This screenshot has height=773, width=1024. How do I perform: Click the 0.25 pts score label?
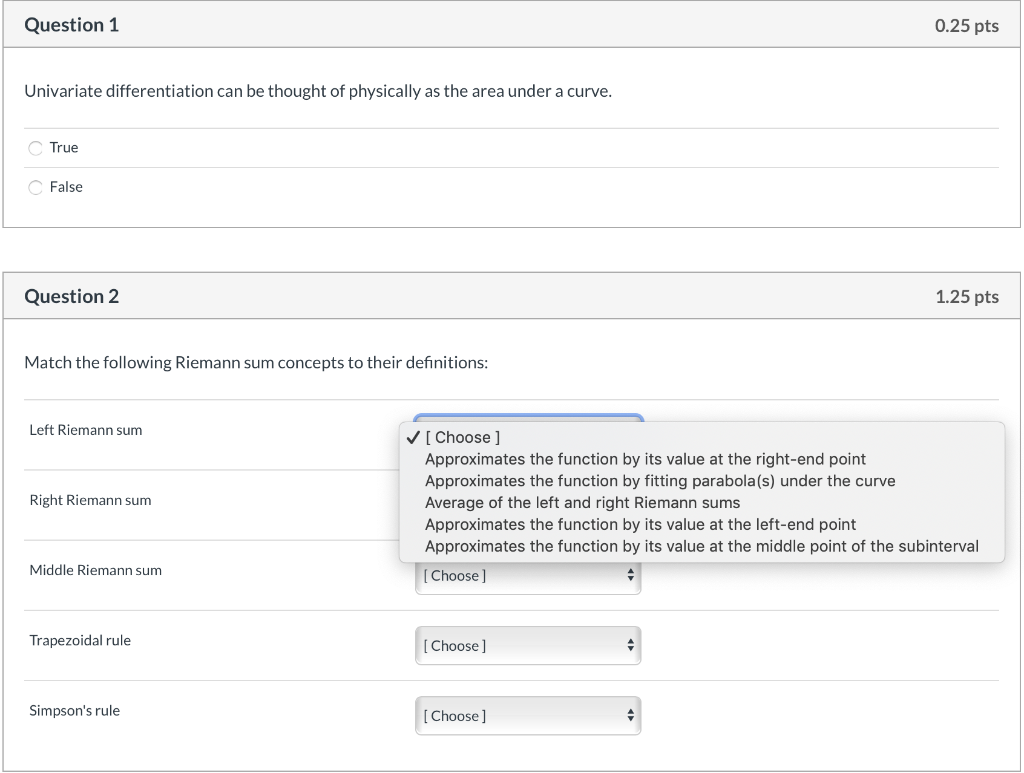(966, 26)
